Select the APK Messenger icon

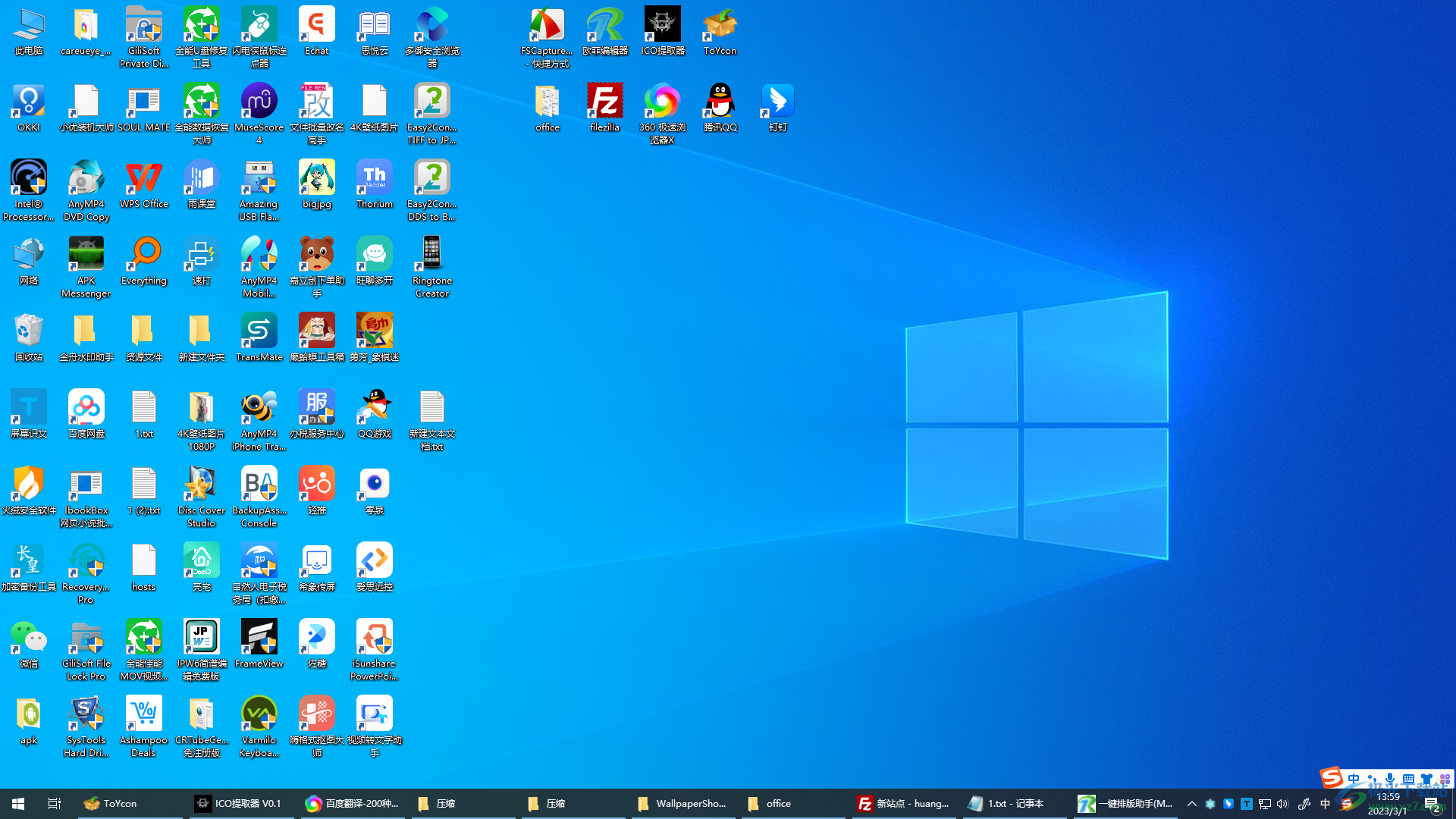(86, 266)
